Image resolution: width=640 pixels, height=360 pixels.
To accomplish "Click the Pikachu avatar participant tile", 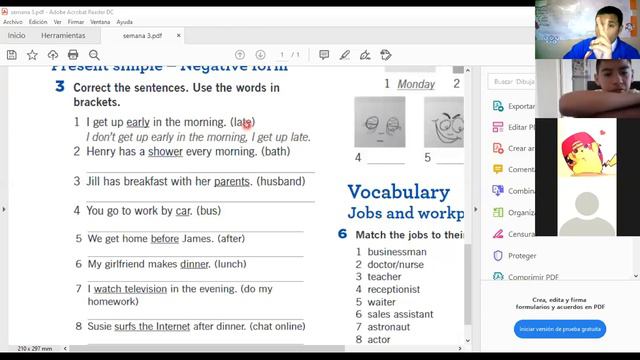I will (587, 147).
